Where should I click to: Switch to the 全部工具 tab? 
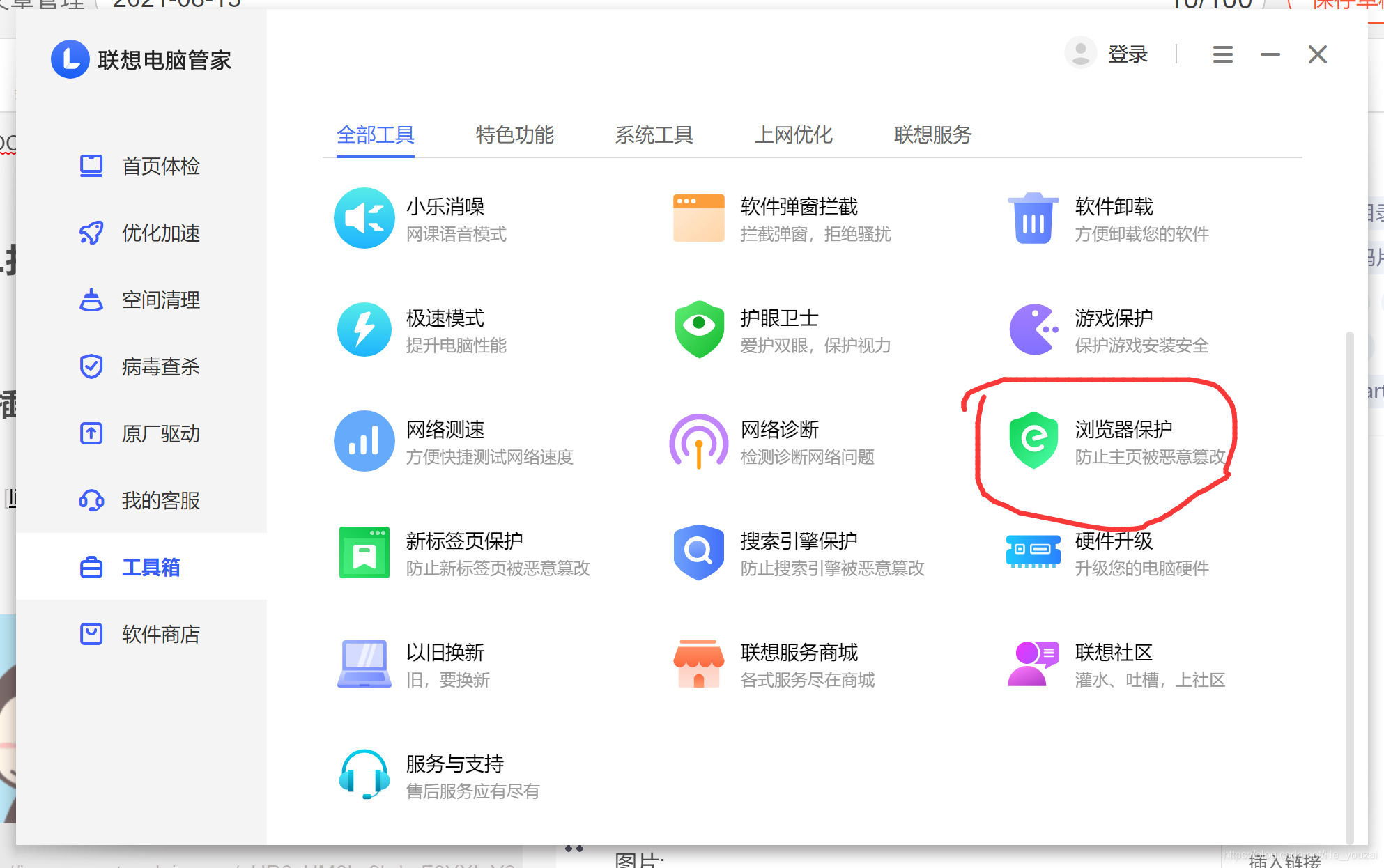pos(376,135)
